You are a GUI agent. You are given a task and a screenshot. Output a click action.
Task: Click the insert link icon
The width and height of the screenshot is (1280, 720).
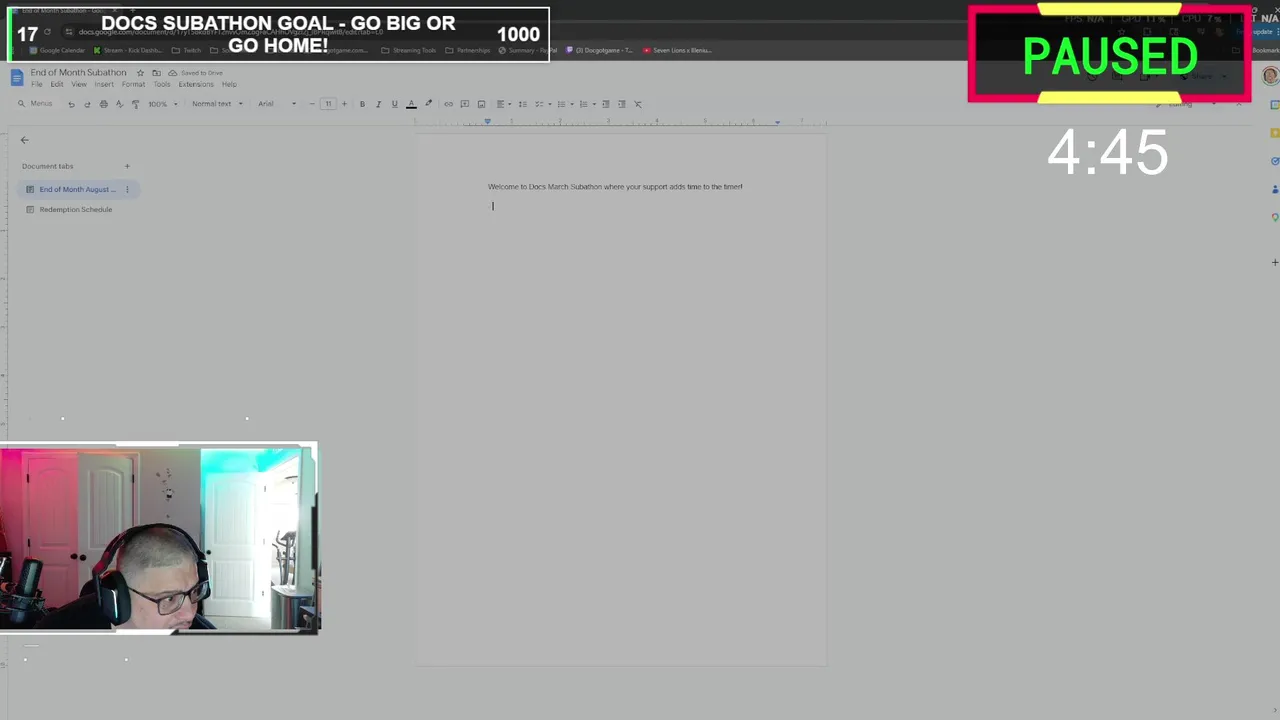pos(448,104)
